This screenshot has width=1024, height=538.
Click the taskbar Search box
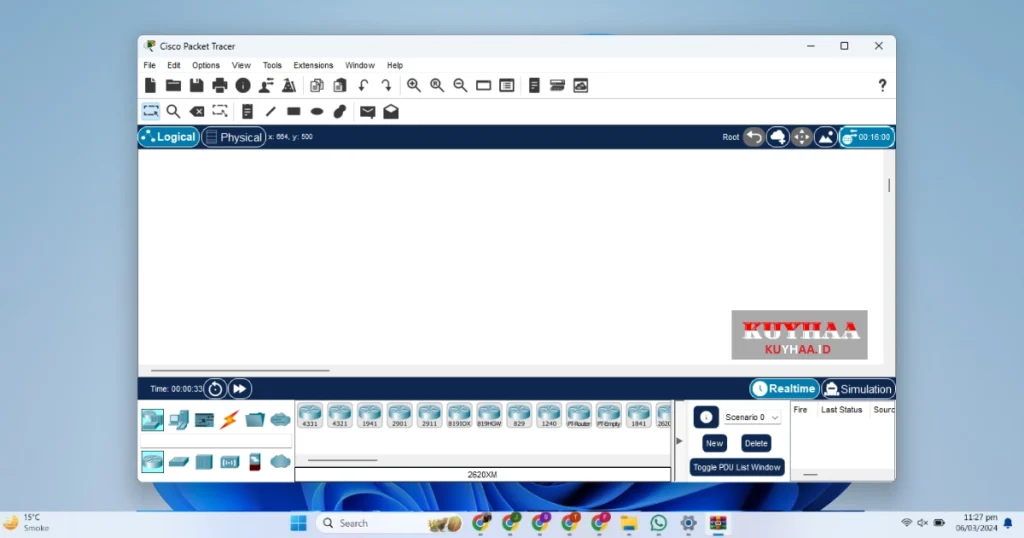point(390,524)
